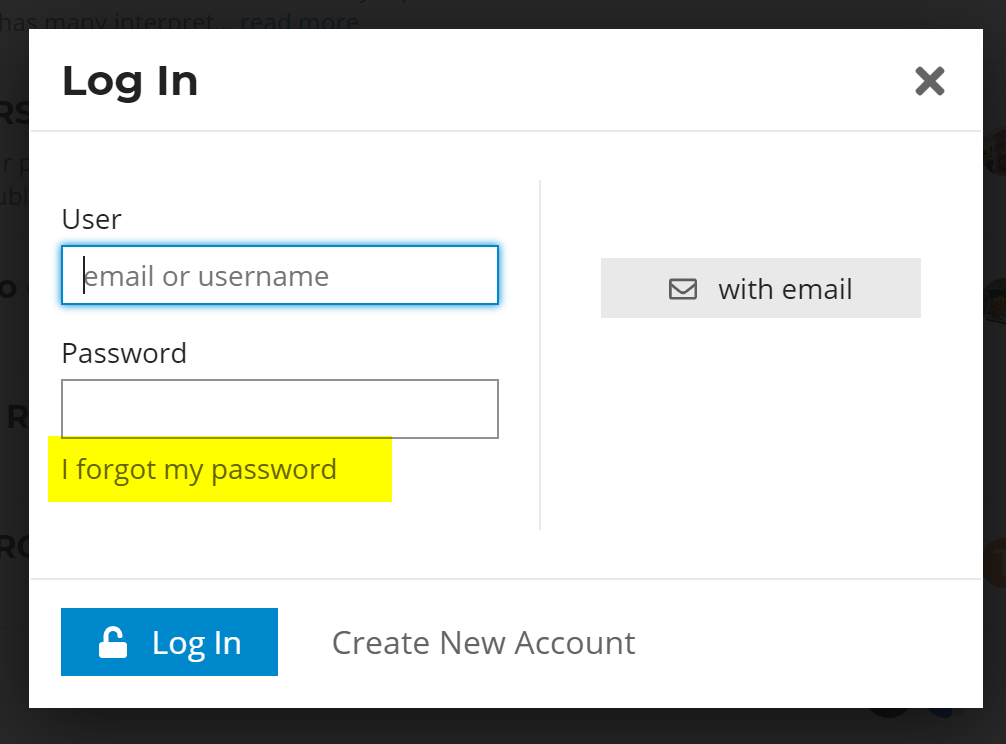The height and width of the screenshot is (744, 1006).
Task: Click into the Password input box
Action: point(280,409)
